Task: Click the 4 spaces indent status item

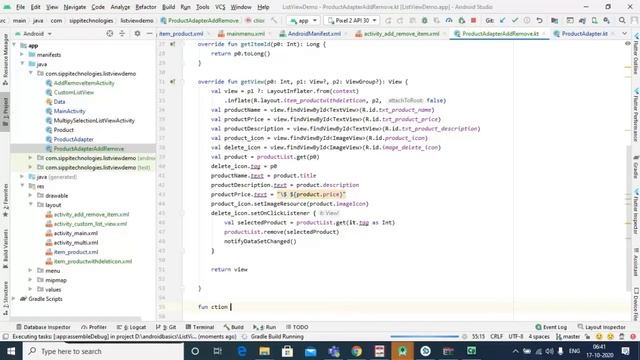Action: [539, 337]
